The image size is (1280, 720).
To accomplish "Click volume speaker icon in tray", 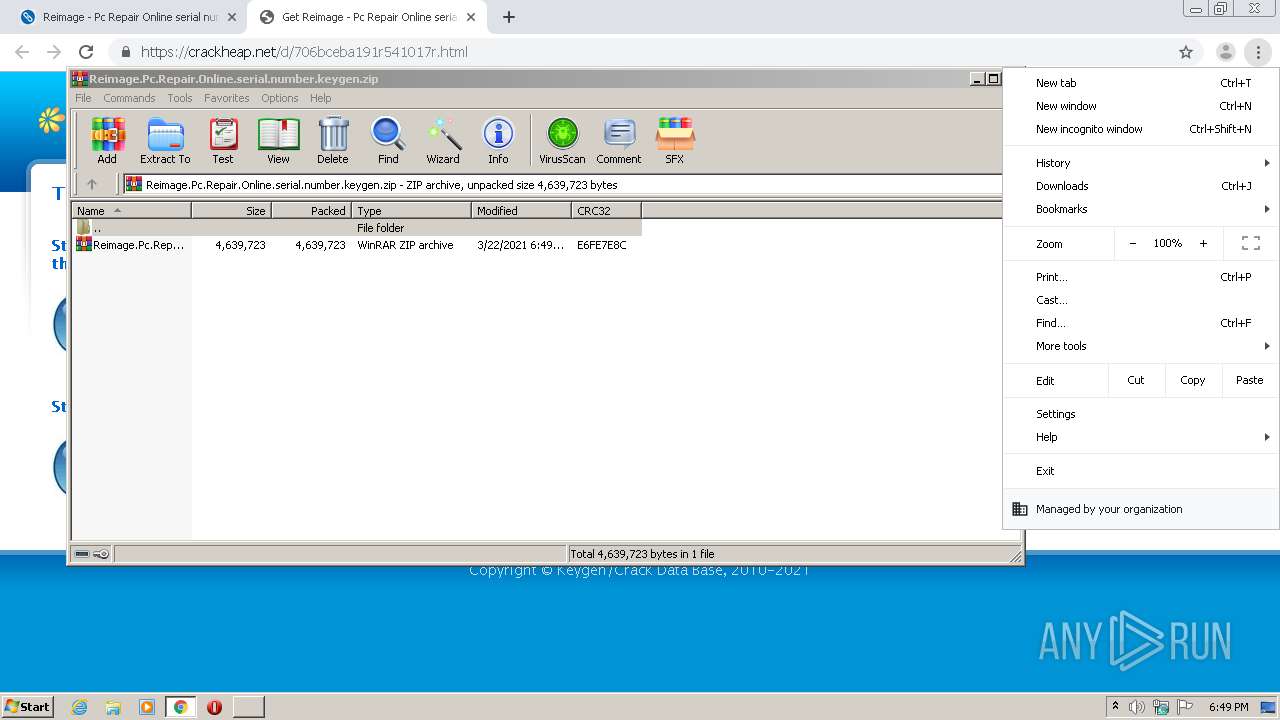I will pos(1137,707).
